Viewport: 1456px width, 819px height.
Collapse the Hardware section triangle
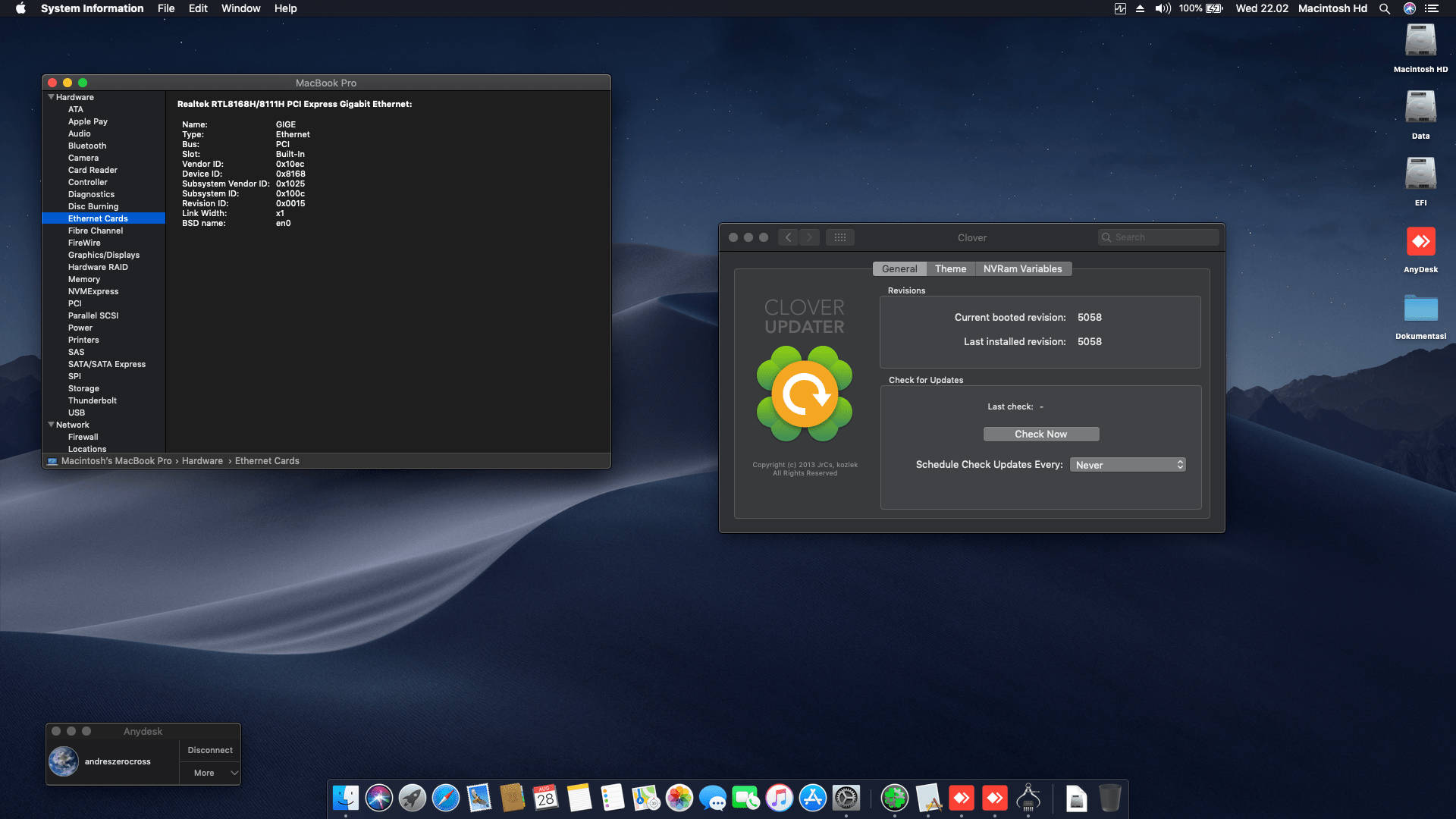51,97
